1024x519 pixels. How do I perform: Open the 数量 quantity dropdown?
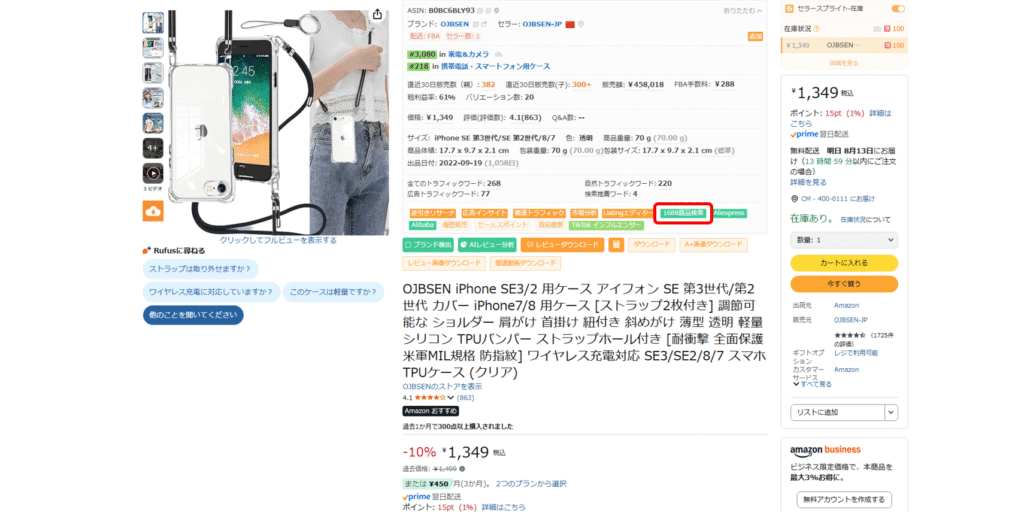pos(844,240)
